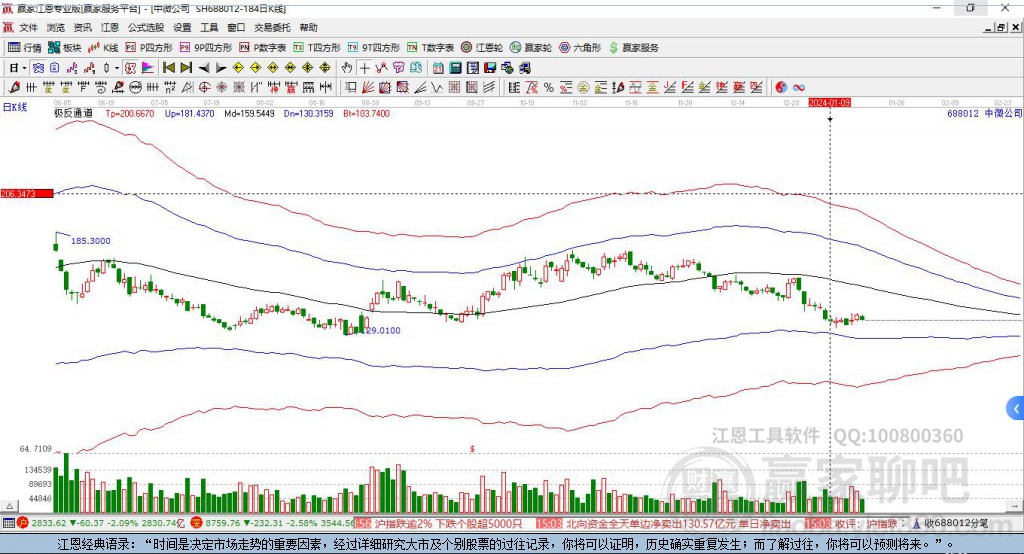Image resolution: width=1024 pixels, height=554 pixels.
Task: Select the red Gann fan lines tool
Action: [x=368, y=87]
